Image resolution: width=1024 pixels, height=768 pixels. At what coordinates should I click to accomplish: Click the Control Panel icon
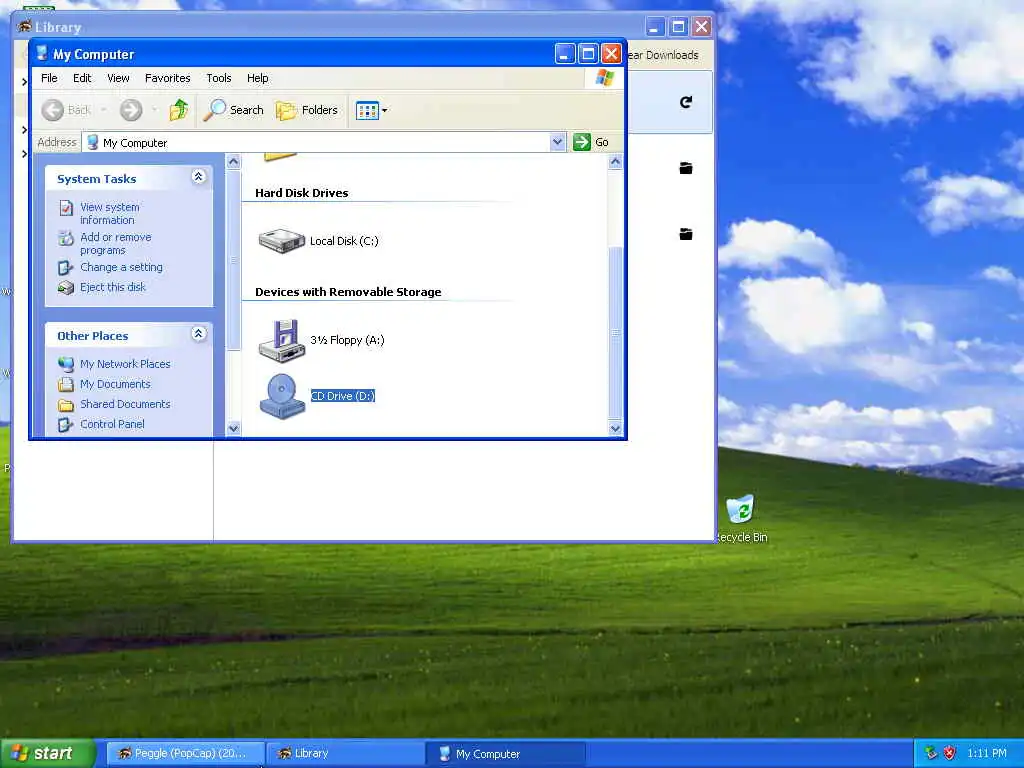(x=65, y=424)
